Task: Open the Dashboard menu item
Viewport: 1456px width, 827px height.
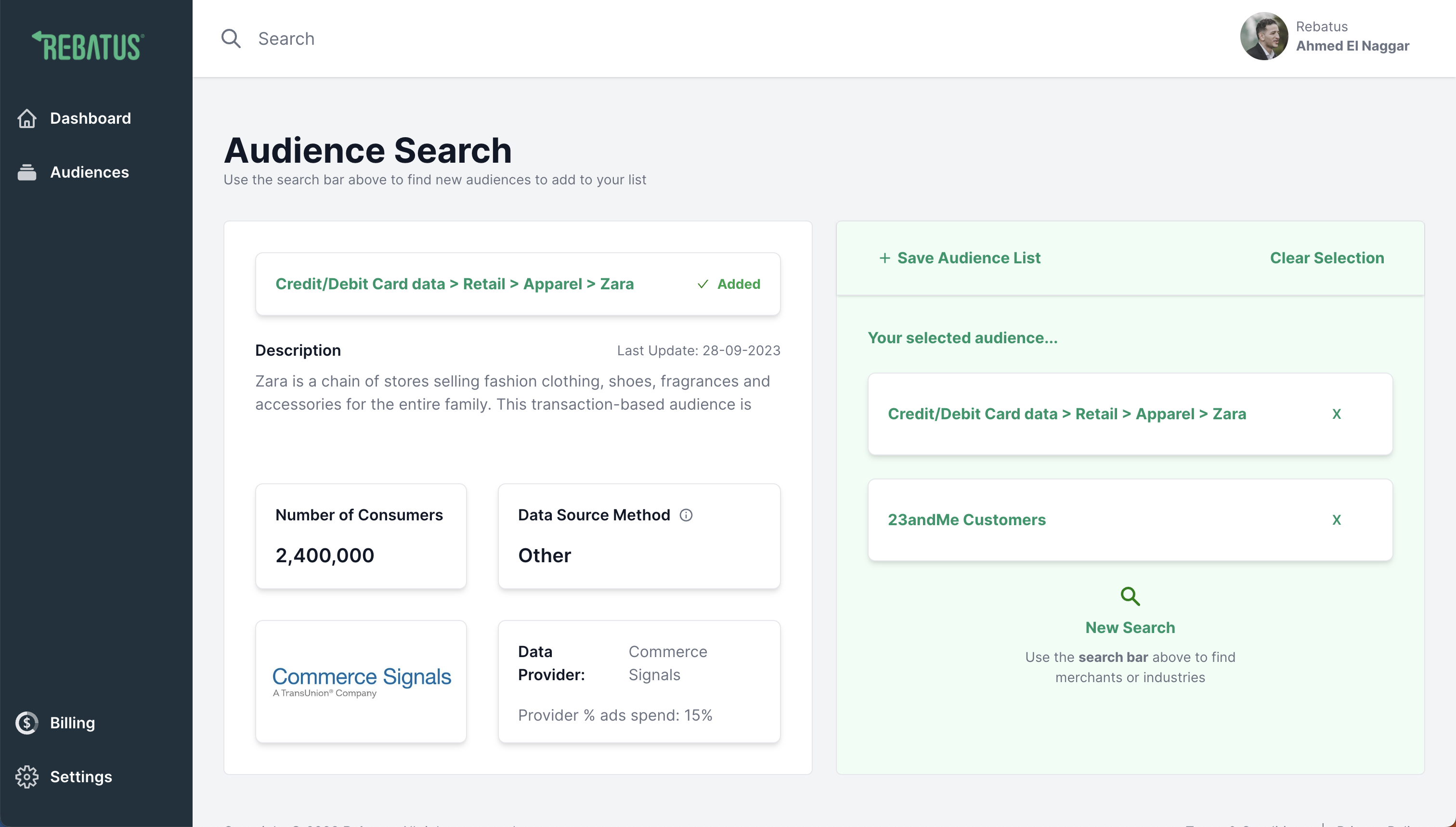Action: 91,118
